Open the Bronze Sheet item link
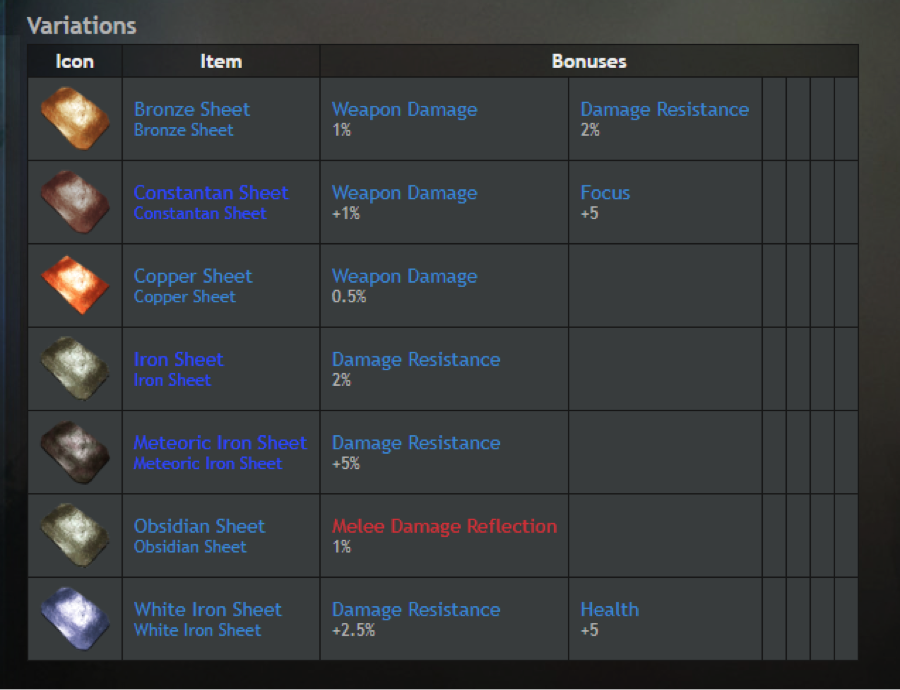 coord(192,109)
